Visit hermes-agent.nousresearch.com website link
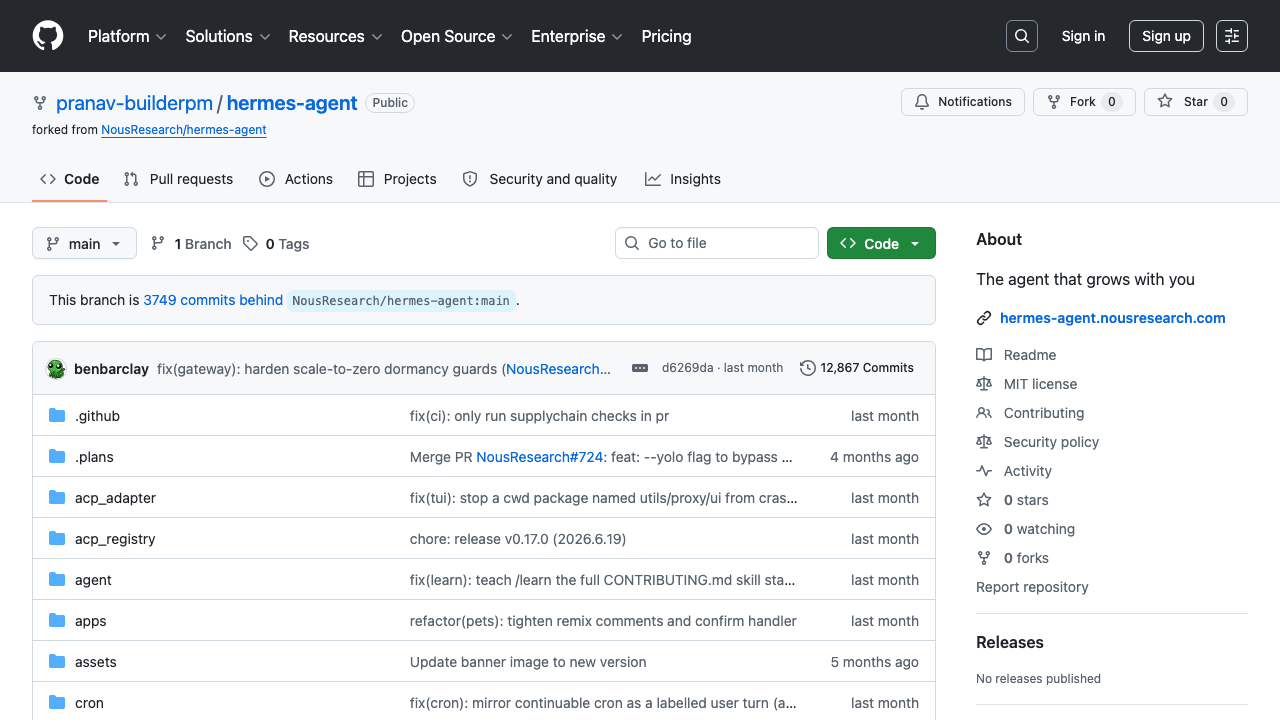Screen dimensions: 1280x720 pyautogui.click(x=1113, y=318)
